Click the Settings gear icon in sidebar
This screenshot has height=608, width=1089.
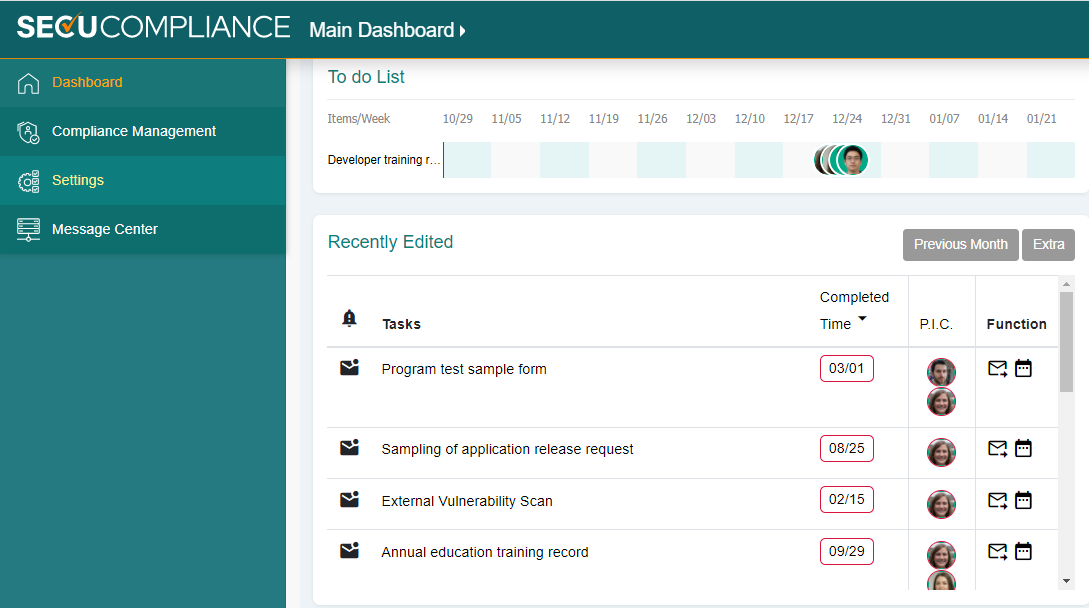click(28, 181)
